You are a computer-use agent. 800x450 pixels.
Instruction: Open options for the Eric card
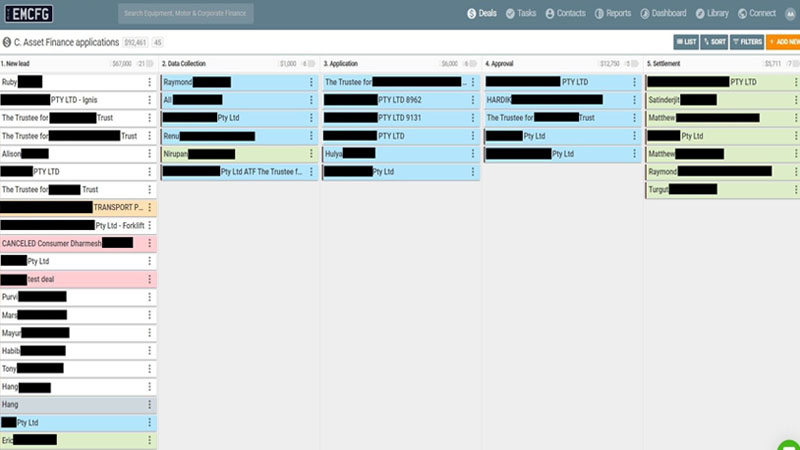point(149,440)
